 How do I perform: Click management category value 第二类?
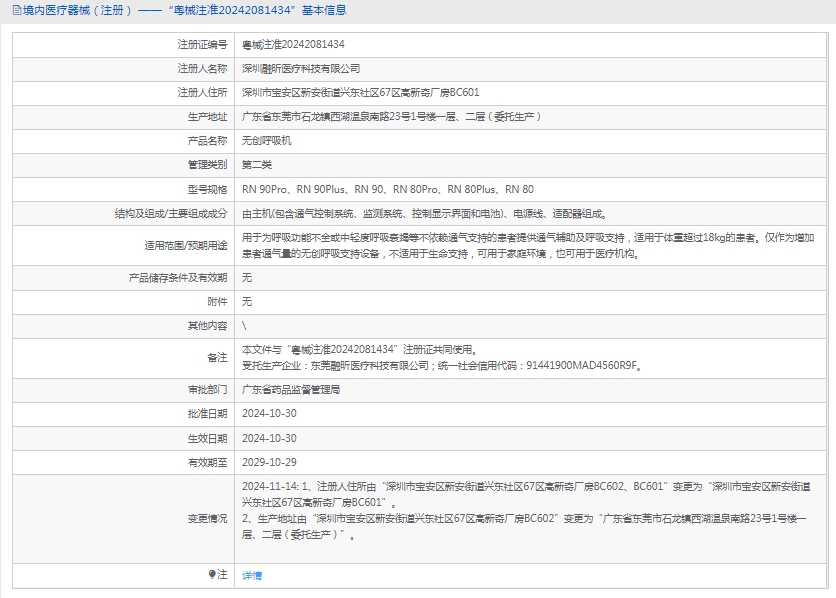tap(257, 165)
